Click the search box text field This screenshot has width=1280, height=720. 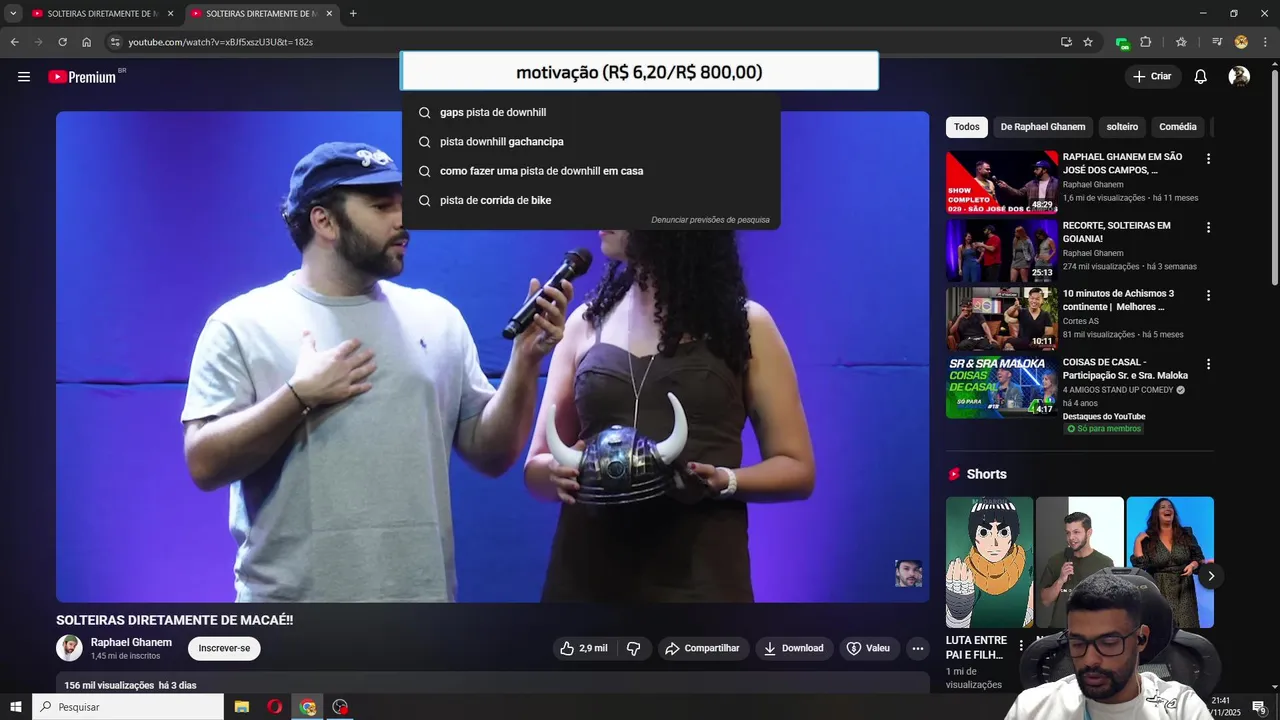coord(639,72)
